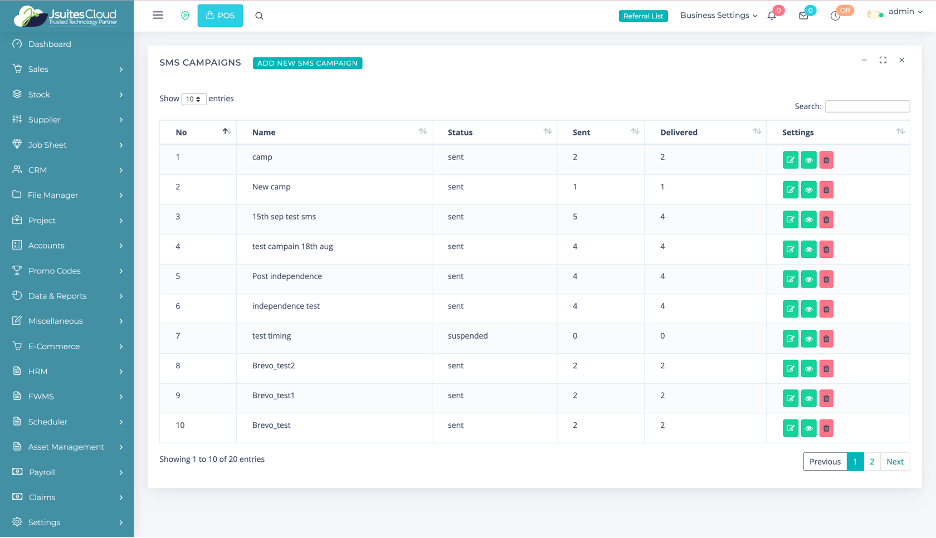Open the search magnifier icon in header
The height and width of the screenshot is (538, 936).
[260, 16]
